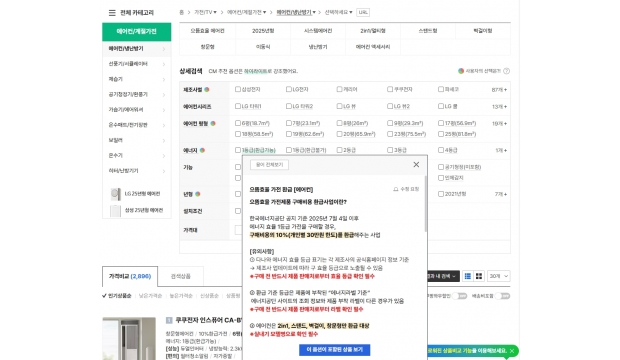Image resolution: width=620 pixels, height=360 pixels.
Task: Open the 가전/TV breadcrumb dropdown
Action: pos(205,13)
